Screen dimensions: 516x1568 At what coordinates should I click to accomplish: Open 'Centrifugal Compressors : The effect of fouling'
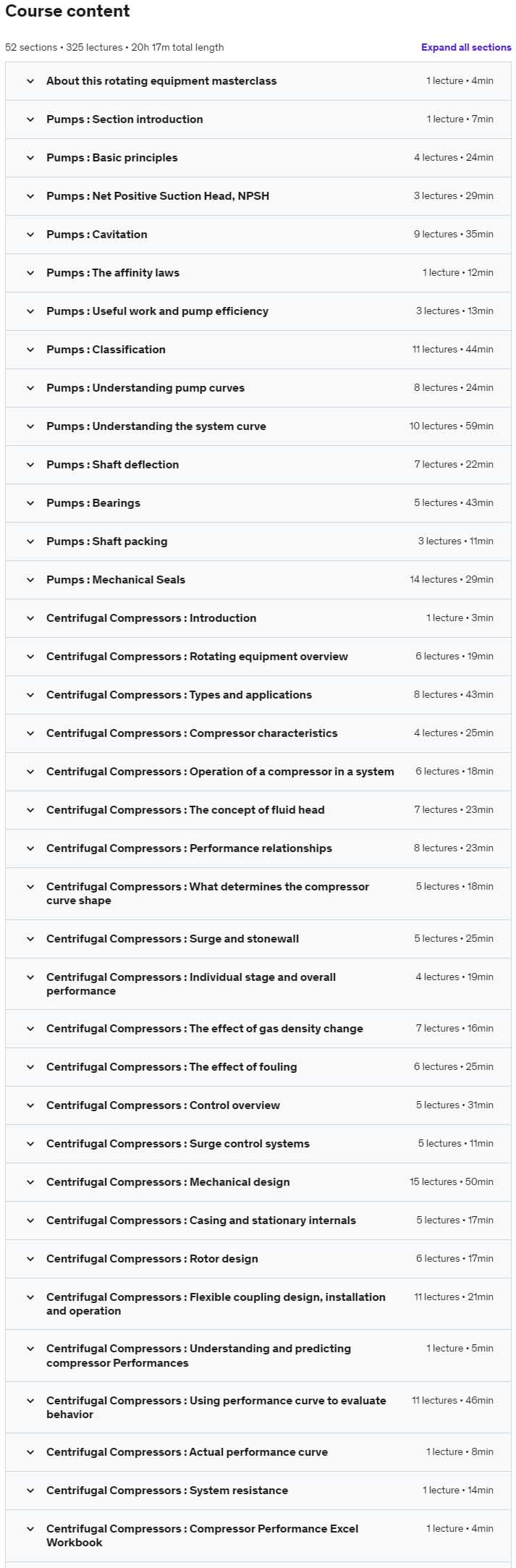171,1067
